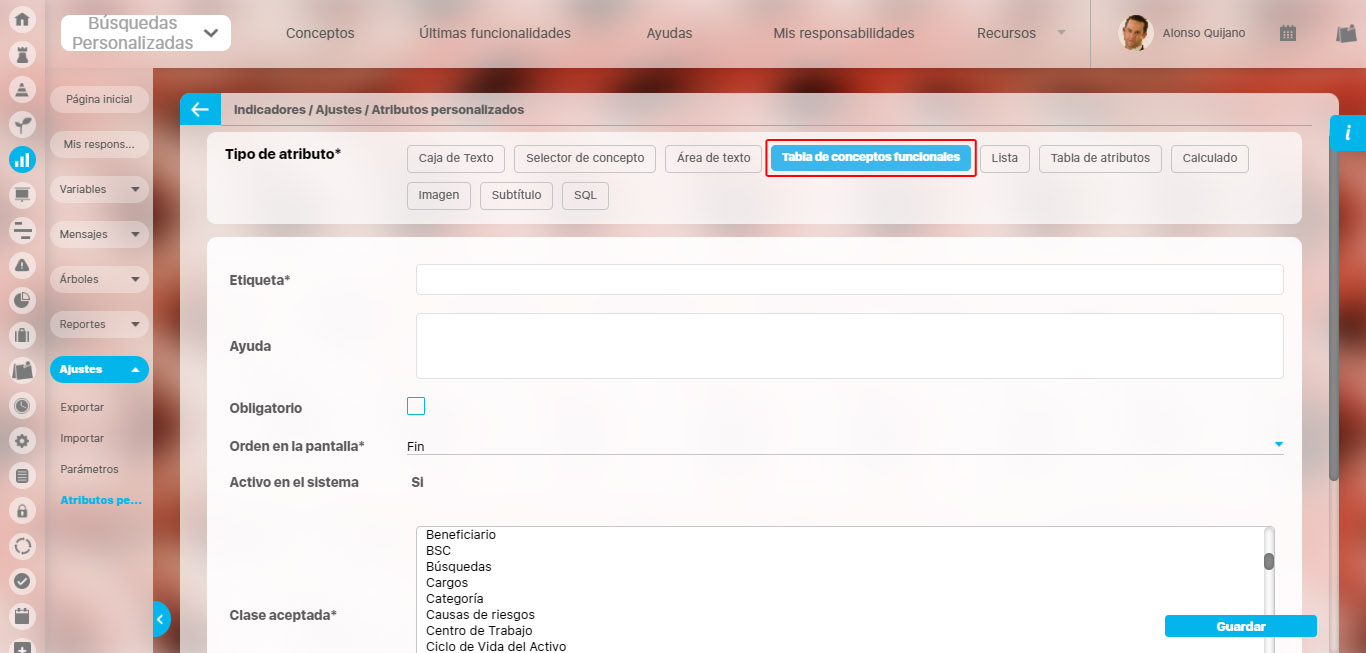
Task: Click the Etiqueta text field
Action: pyautogui.click(x=849, y=280)
